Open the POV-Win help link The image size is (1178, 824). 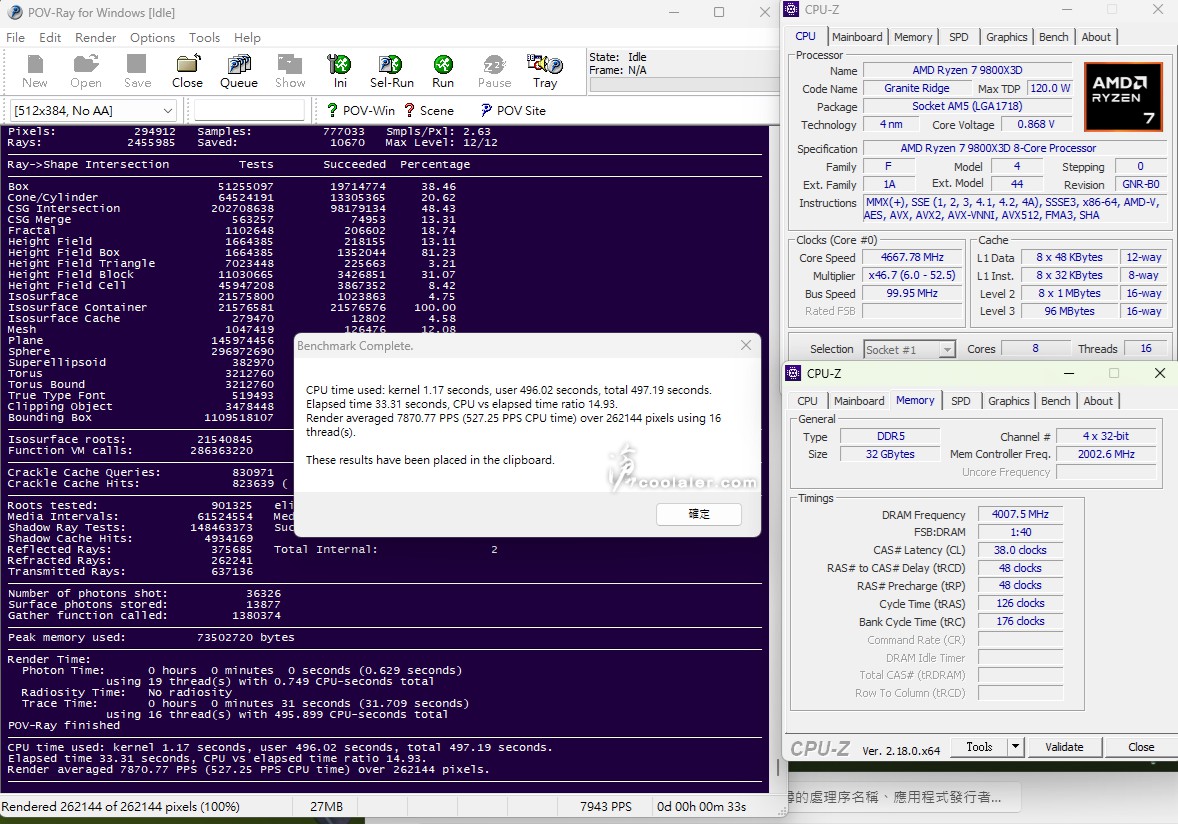pos(361,111)
